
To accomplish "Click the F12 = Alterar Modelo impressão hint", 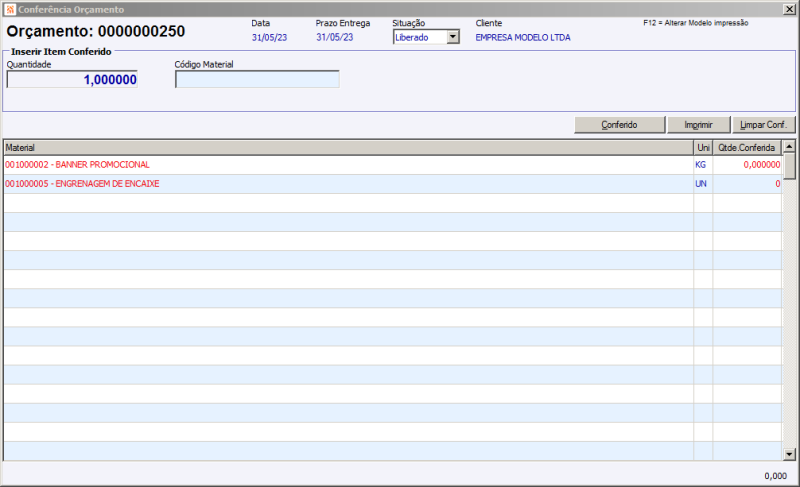I will [x=696, y=23].
